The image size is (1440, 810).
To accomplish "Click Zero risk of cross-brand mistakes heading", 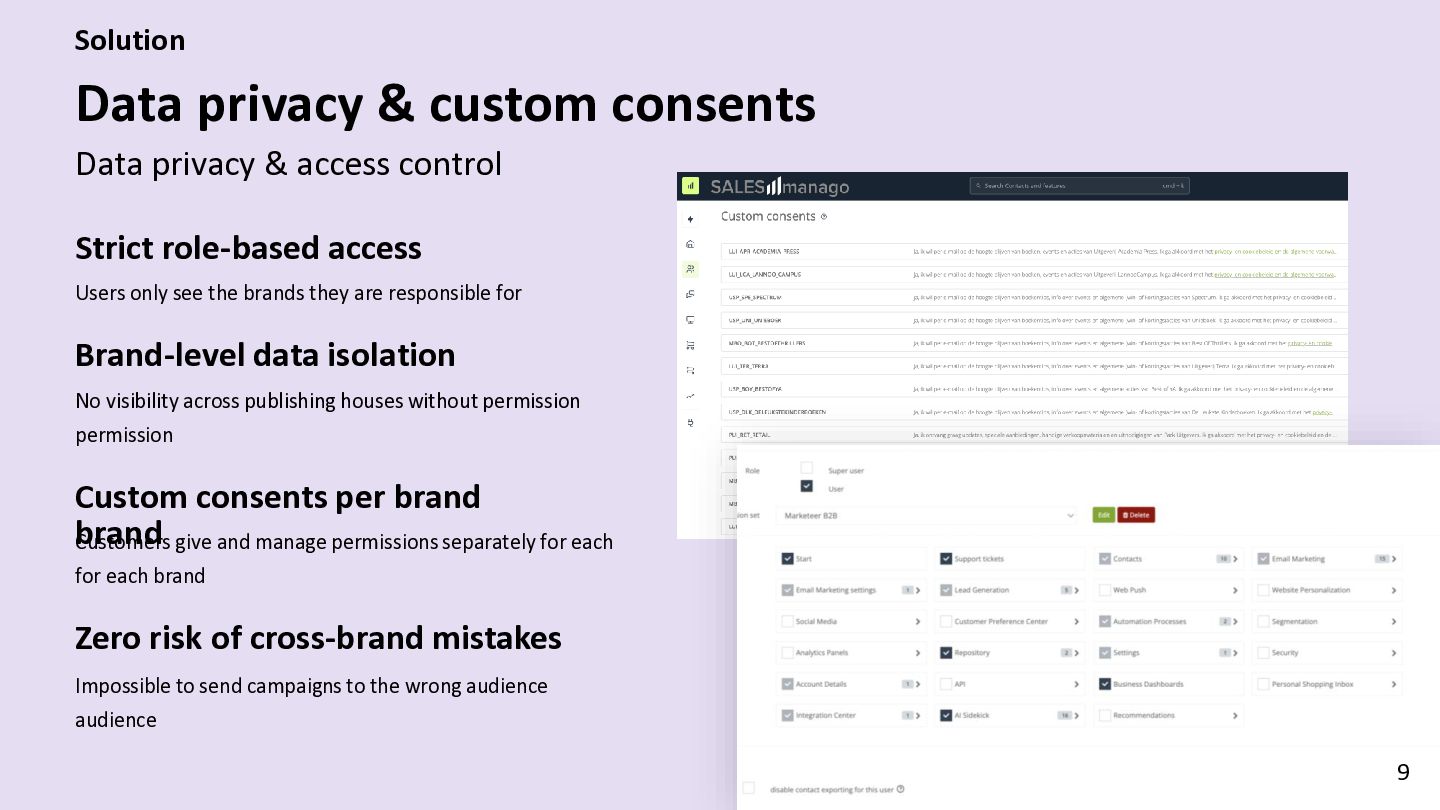I will [318, 638].
